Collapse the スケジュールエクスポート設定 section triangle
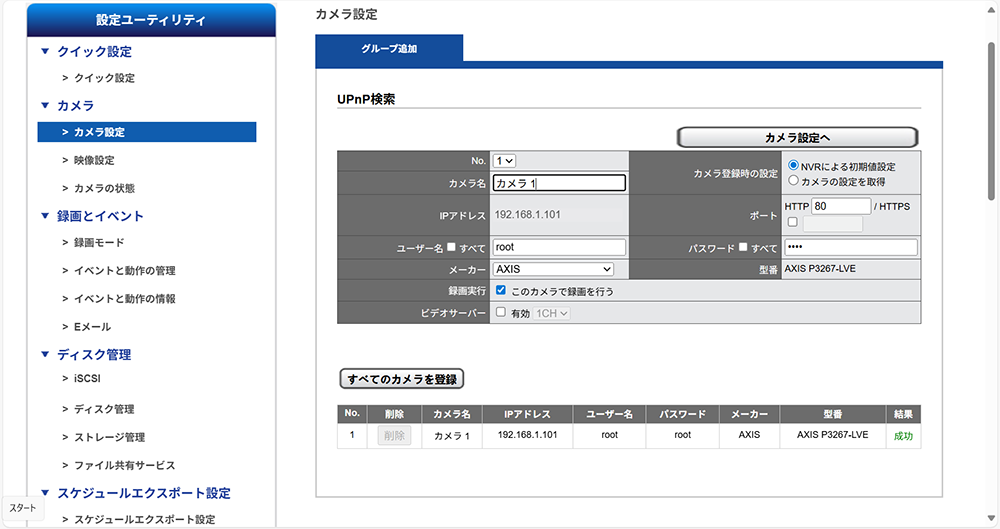The height and width of the screenshot is (529, 1000). tap(45, 493)
